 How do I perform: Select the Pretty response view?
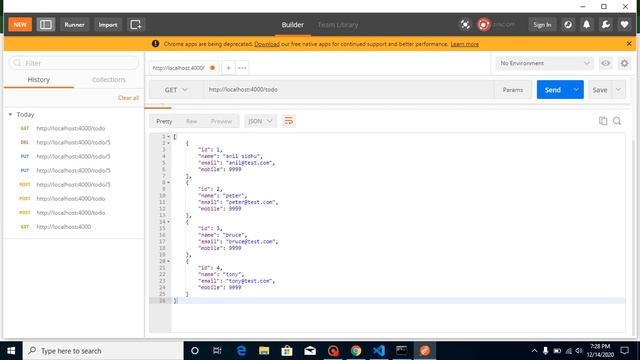pyautogui.click(x=164, y=121)
